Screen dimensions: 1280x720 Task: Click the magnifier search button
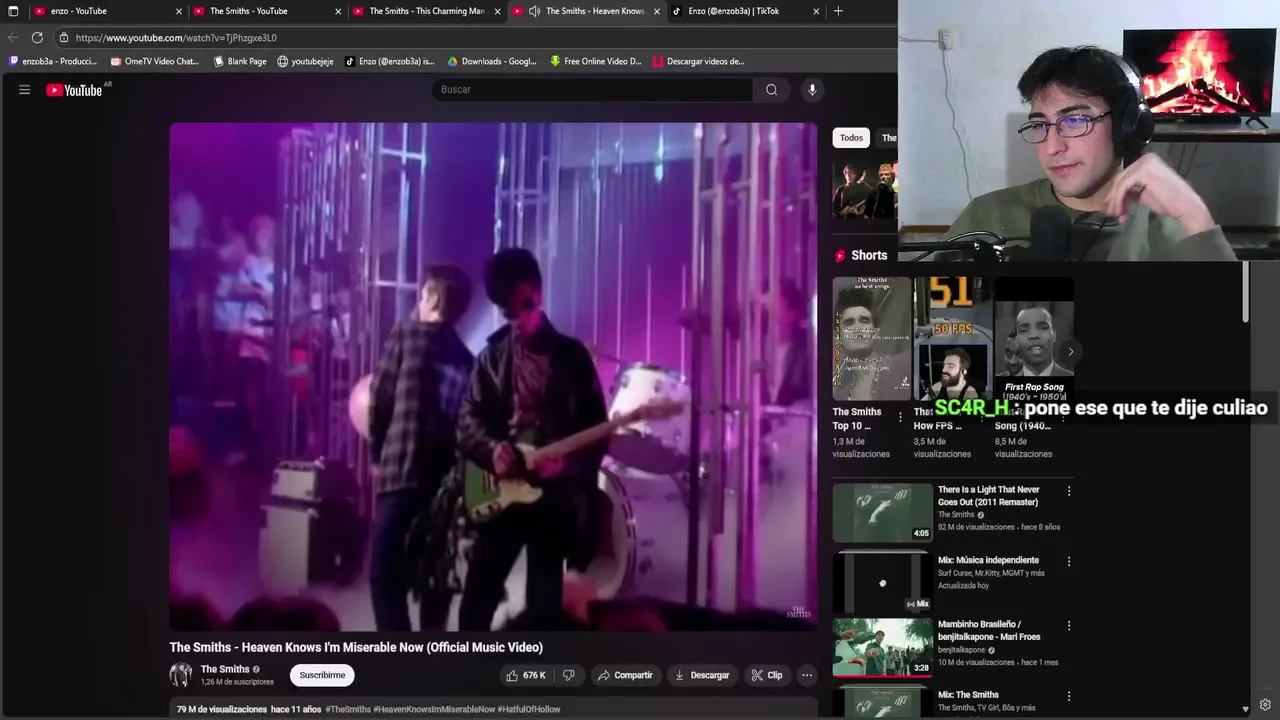pos(771,90)
